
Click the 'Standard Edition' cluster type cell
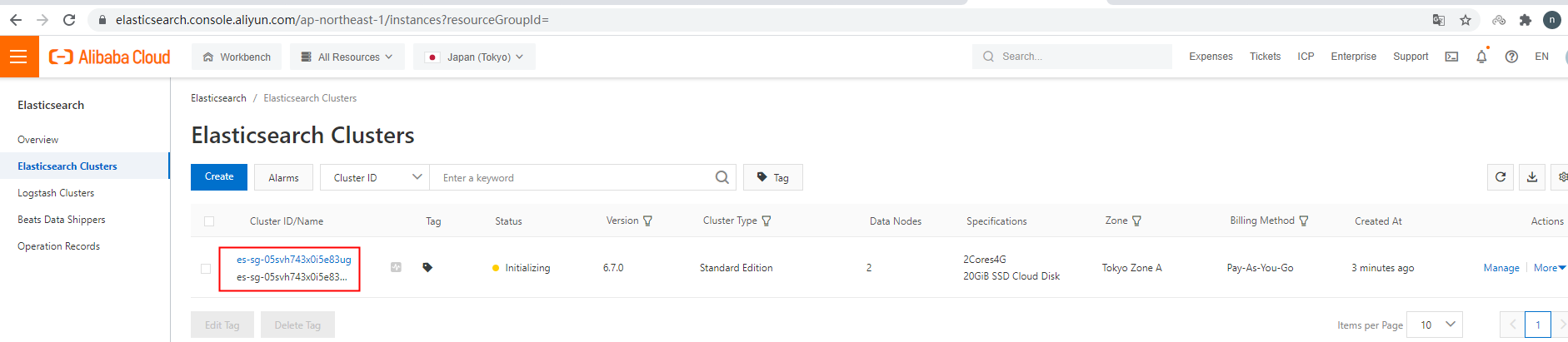click(x=736, y=268)
